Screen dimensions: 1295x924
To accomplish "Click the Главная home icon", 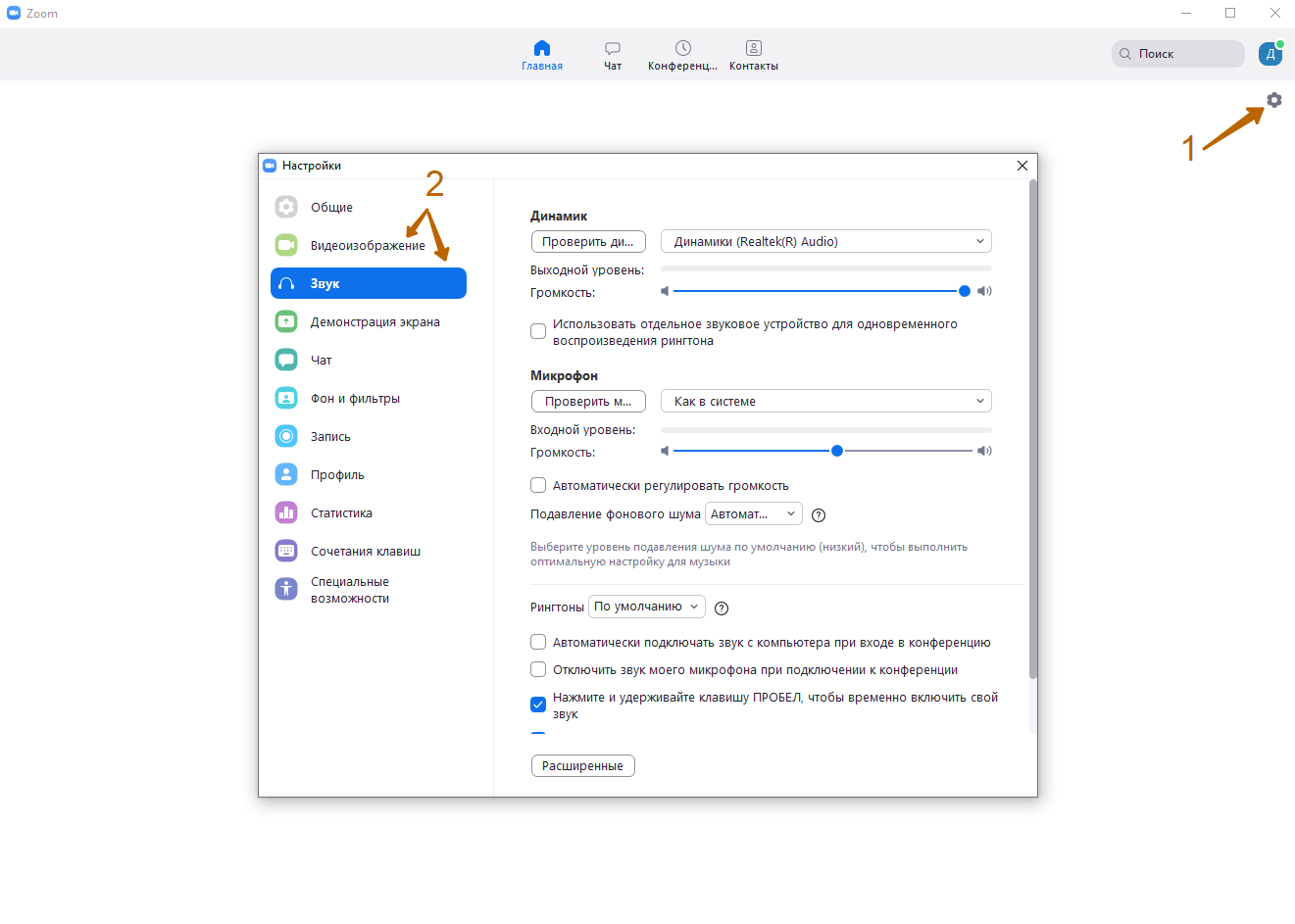I will coord(542,48).
